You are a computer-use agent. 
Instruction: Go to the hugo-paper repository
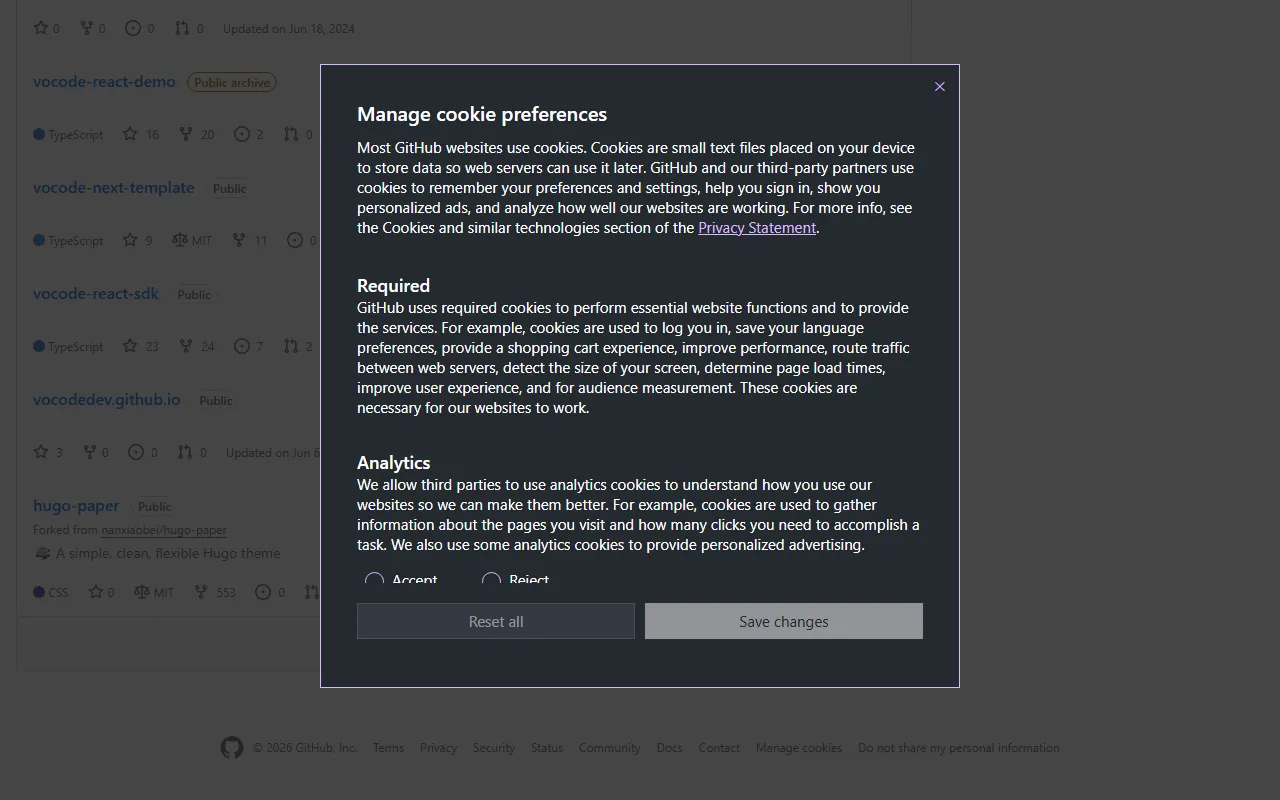point(76,506)
